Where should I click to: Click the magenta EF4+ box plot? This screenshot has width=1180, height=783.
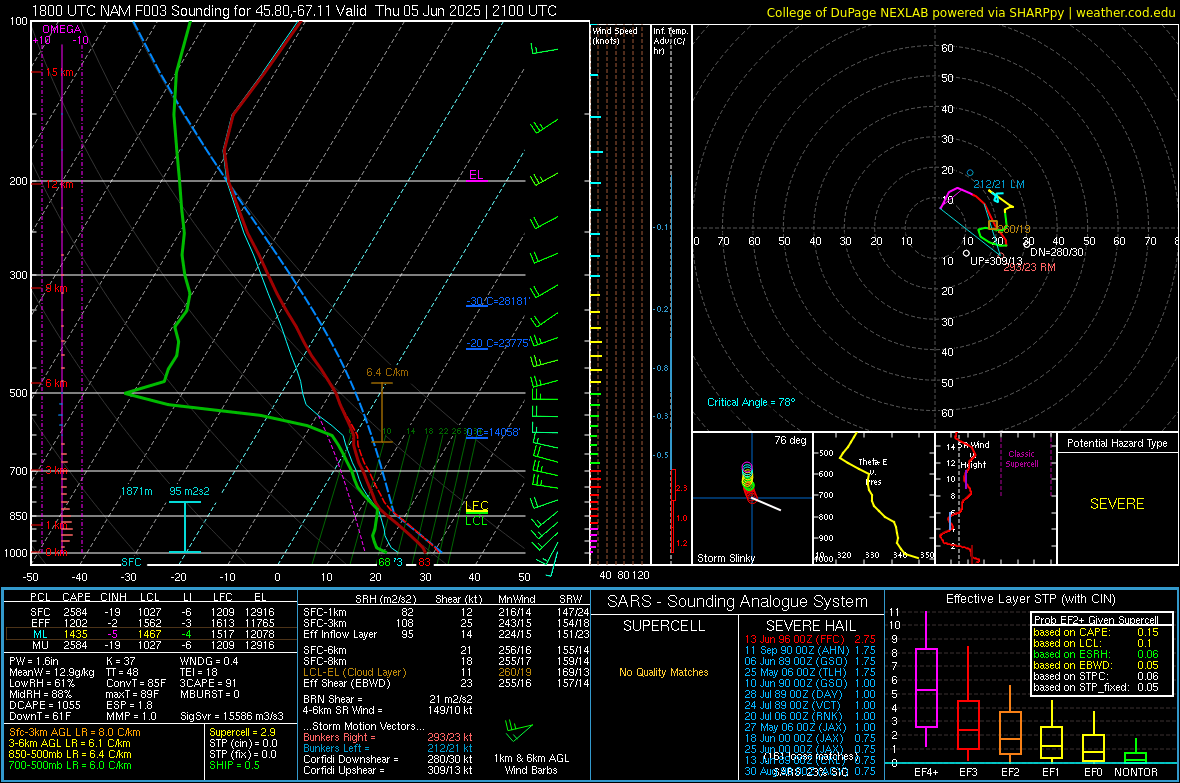[x=926, y=679]
